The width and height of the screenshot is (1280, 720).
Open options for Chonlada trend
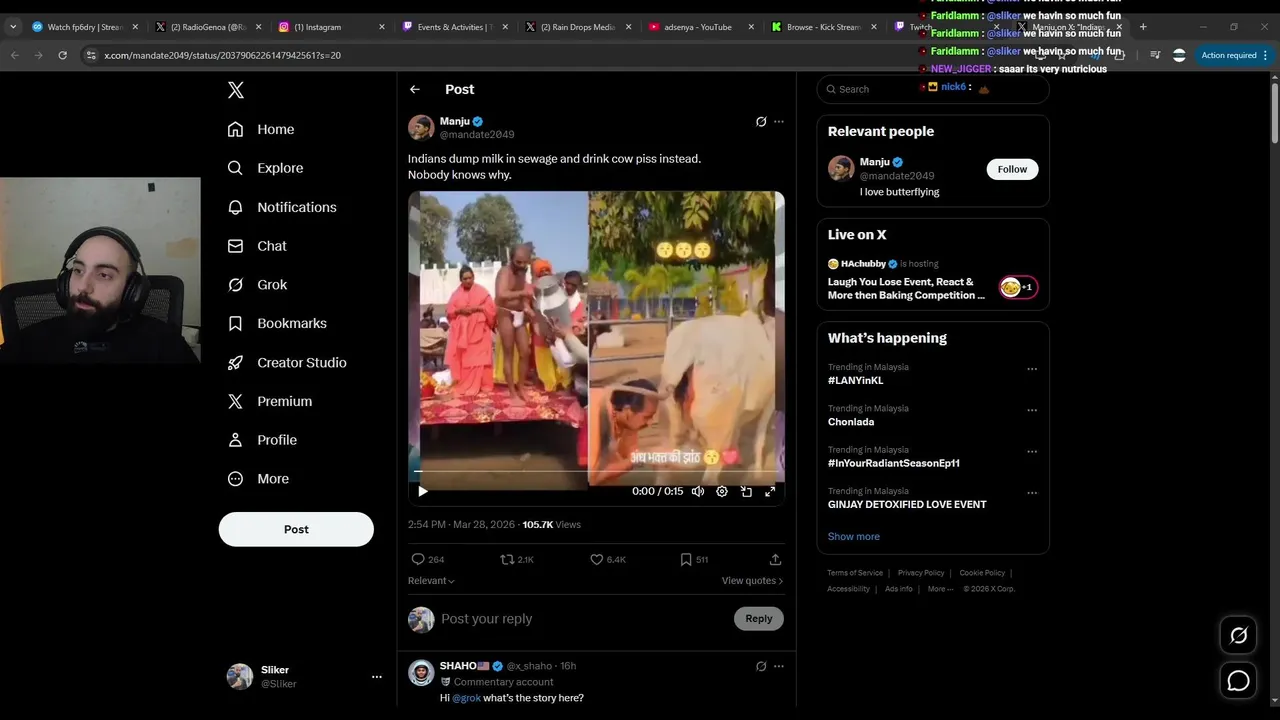pyautogui.click(x=1032, y=410)
